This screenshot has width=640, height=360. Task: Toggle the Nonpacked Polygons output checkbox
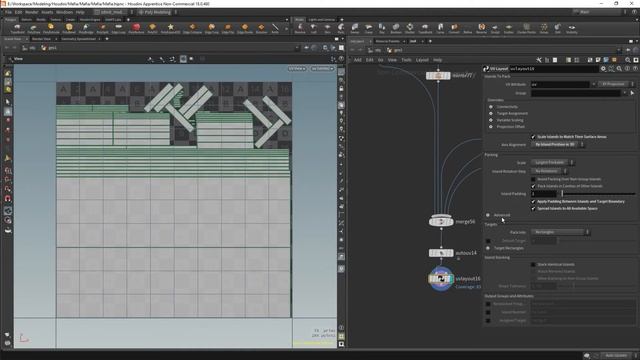(x=488, y=304)
